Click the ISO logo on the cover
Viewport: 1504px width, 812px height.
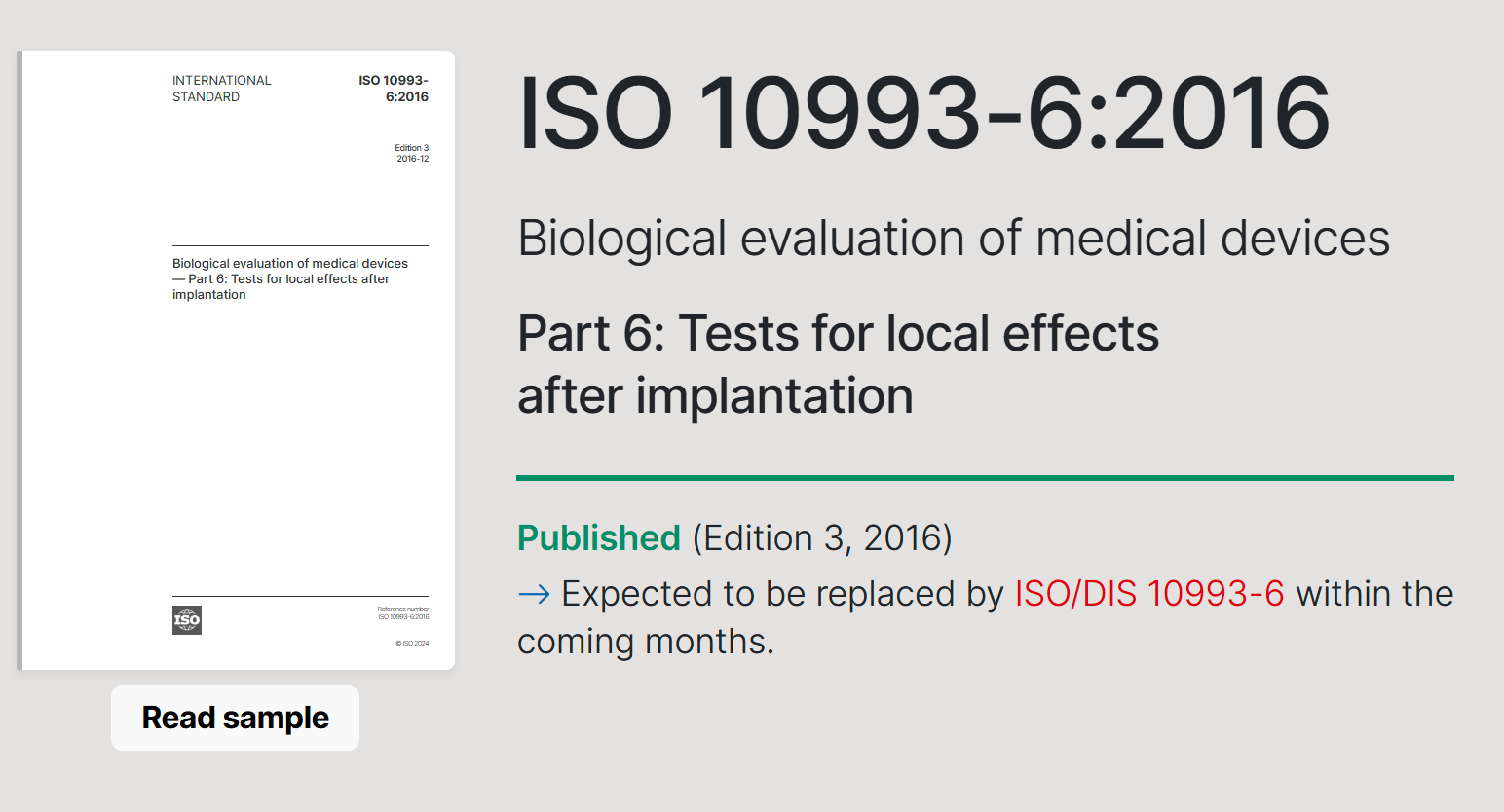(187, 619)
